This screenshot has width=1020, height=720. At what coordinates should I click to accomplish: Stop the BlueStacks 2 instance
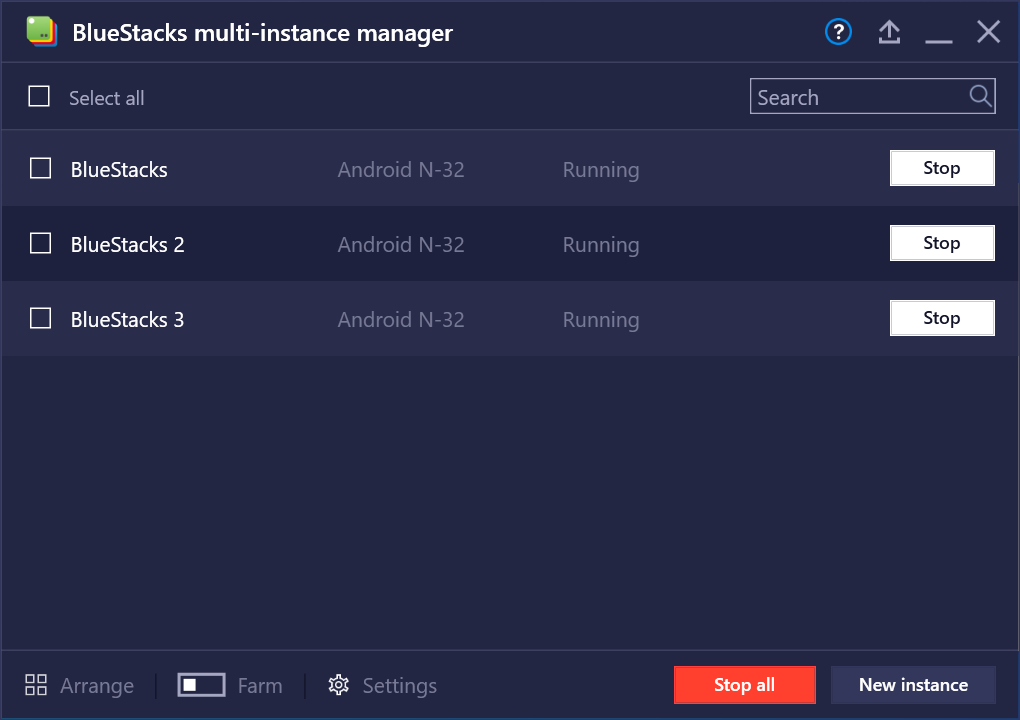click(942, 243)
